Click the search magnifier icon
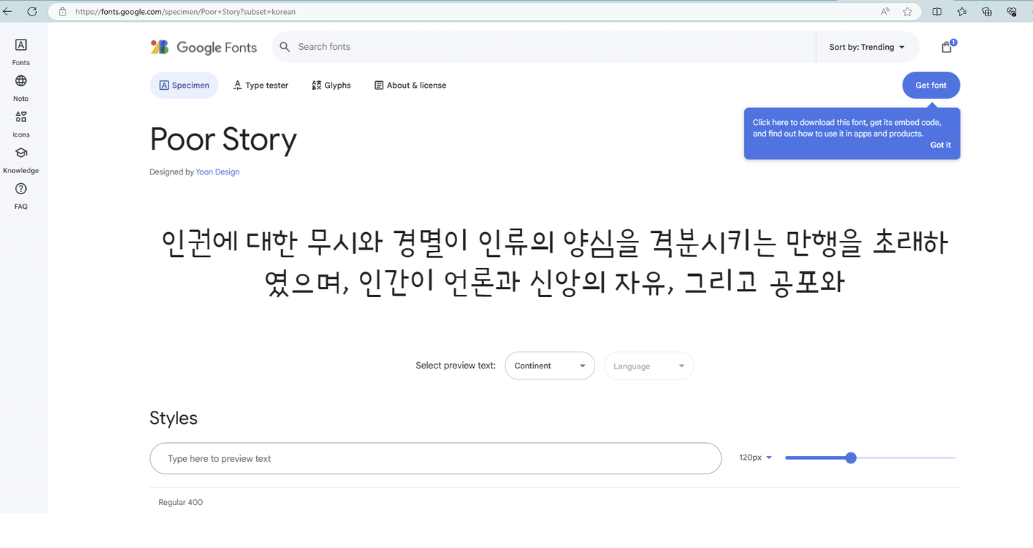Image resolution: width=1033 pixels, height=548 pixels. pyautogui.click(x=285, y=47)
